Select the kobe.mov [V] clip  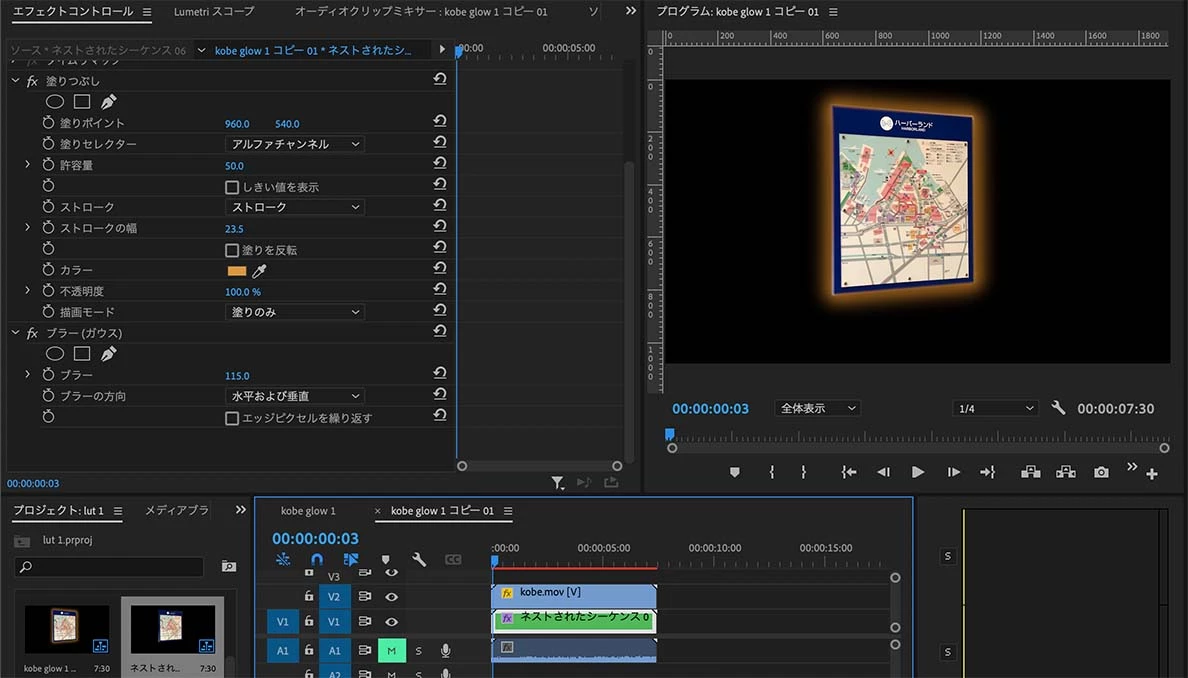point(574,595)
